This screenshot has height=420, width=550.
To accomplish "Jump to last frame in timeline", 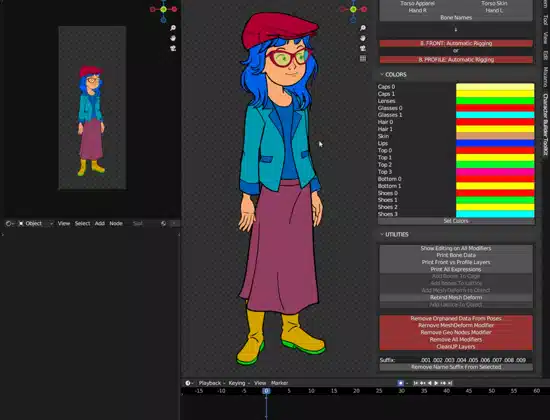I will [450, 383].
